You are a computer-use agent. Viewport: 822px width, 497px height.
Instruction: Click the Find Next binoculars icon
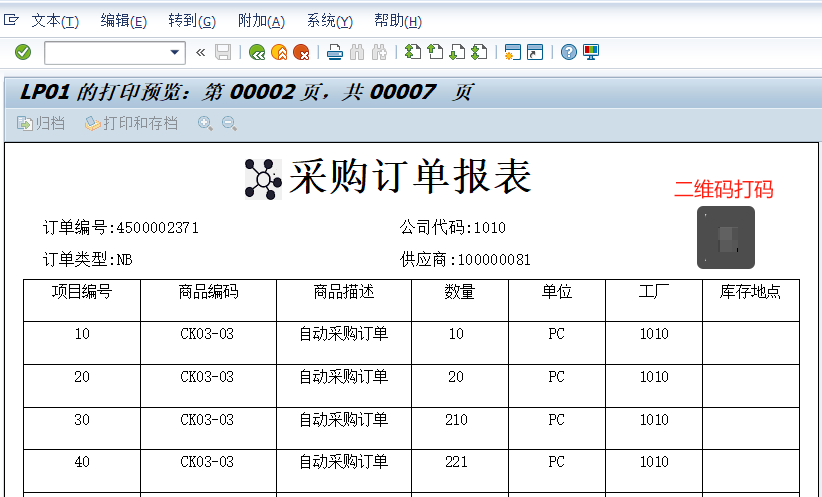[x=379, y=52]
